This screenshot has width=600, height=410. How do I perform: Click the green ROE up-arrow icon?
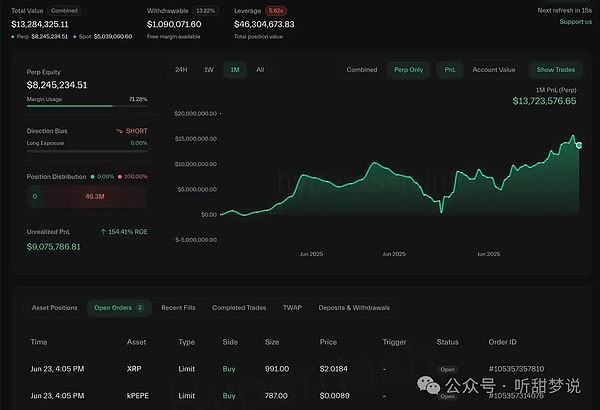click(105, 231)
